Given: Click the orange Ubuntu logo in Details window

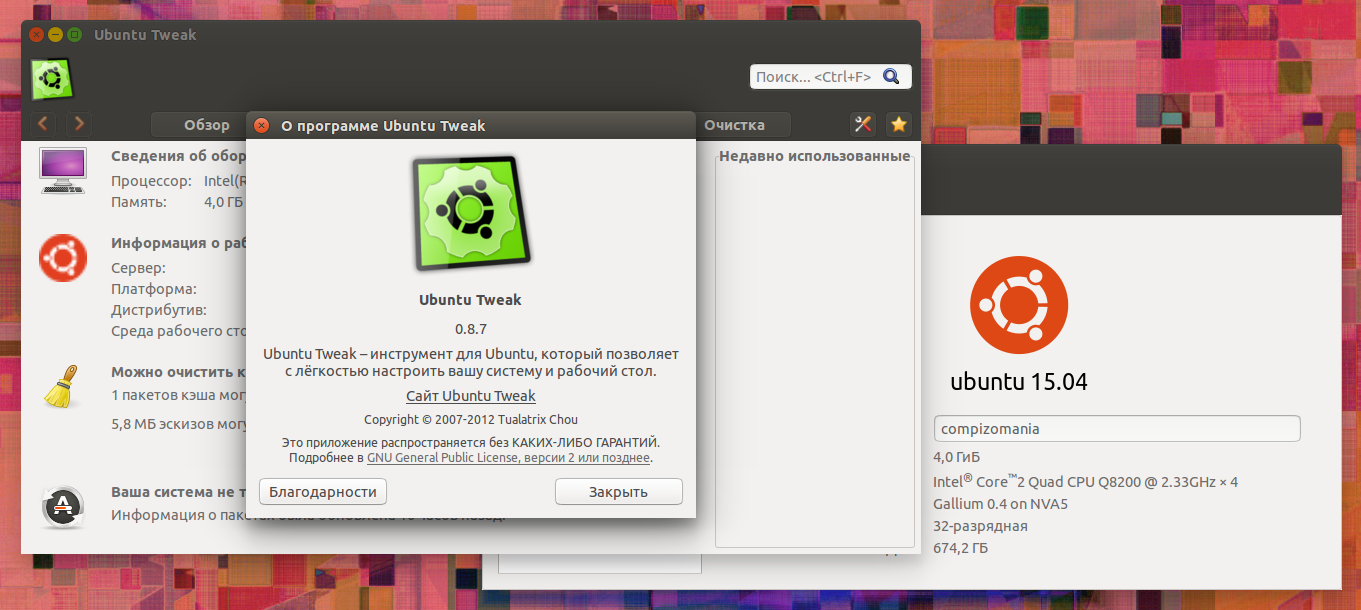Looking at the screenshot, I should [1019, 305].
